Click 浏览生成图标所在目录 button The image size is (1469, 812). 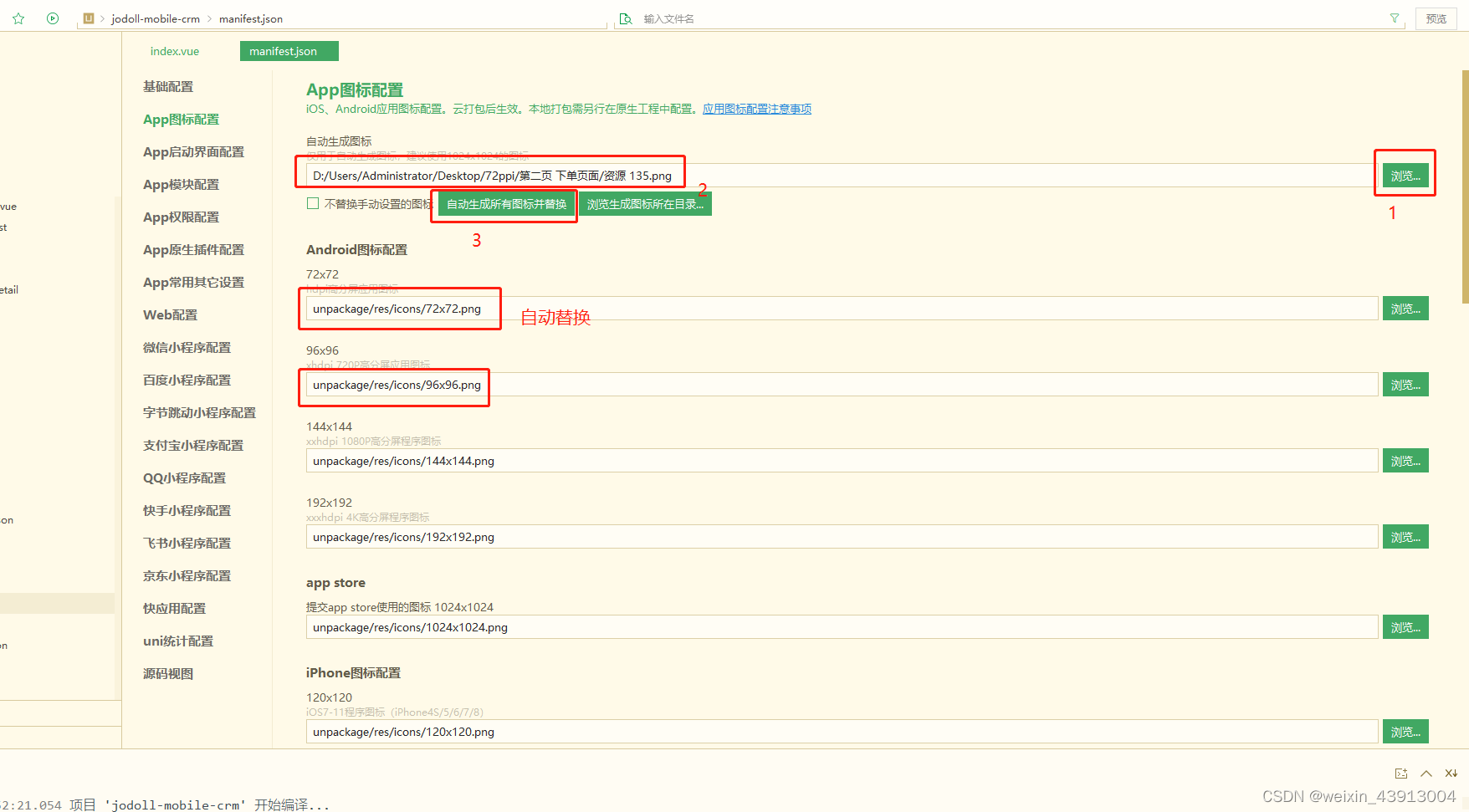pos(645,204)
